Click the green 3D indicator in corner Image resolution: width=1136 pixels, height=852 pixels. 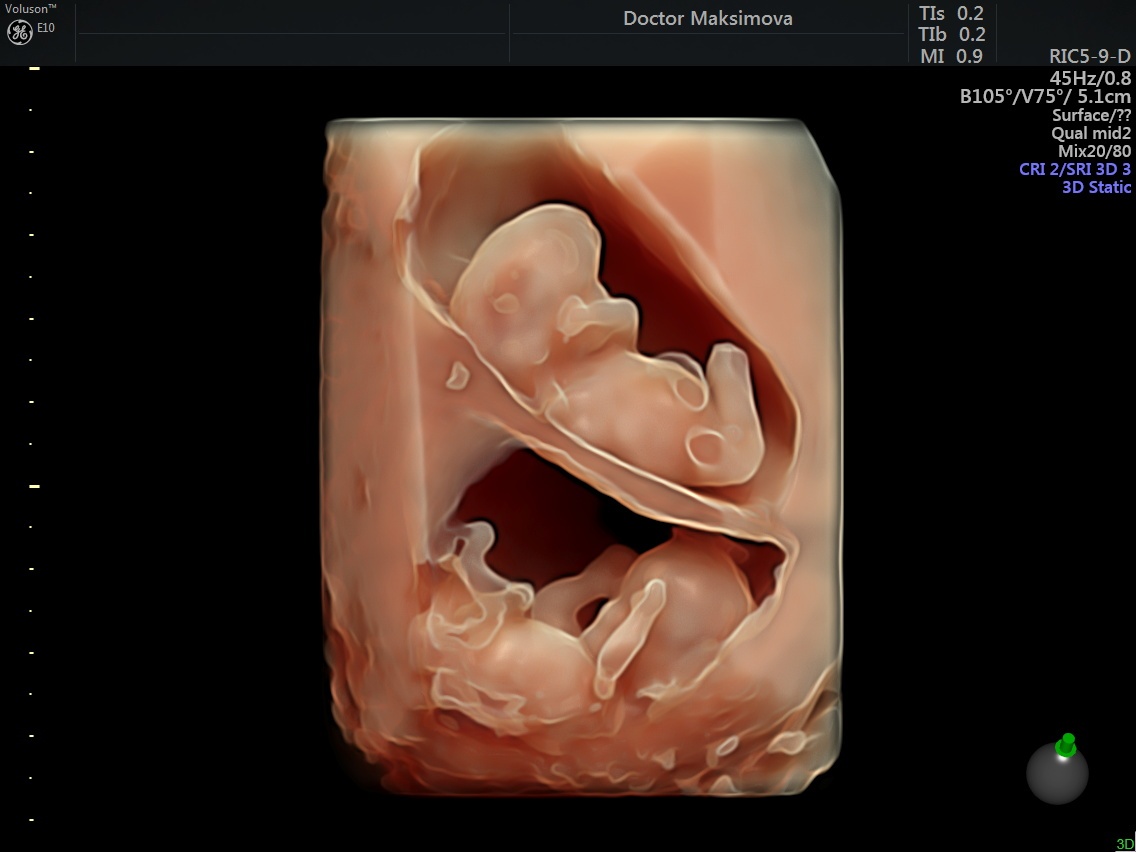pyautogui.click(x=1126, y=845)
